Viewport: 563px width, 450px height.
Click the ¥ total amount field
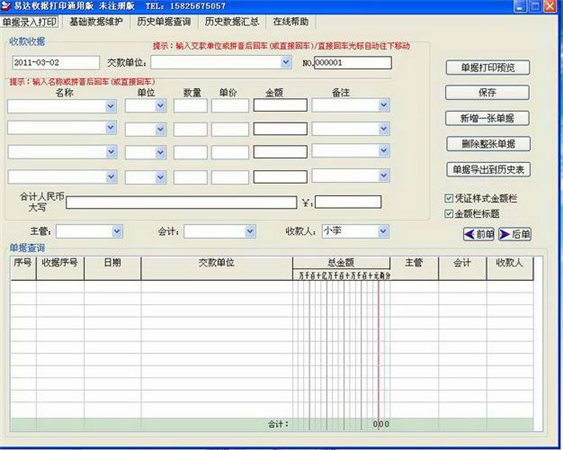[x=348, y=202]
